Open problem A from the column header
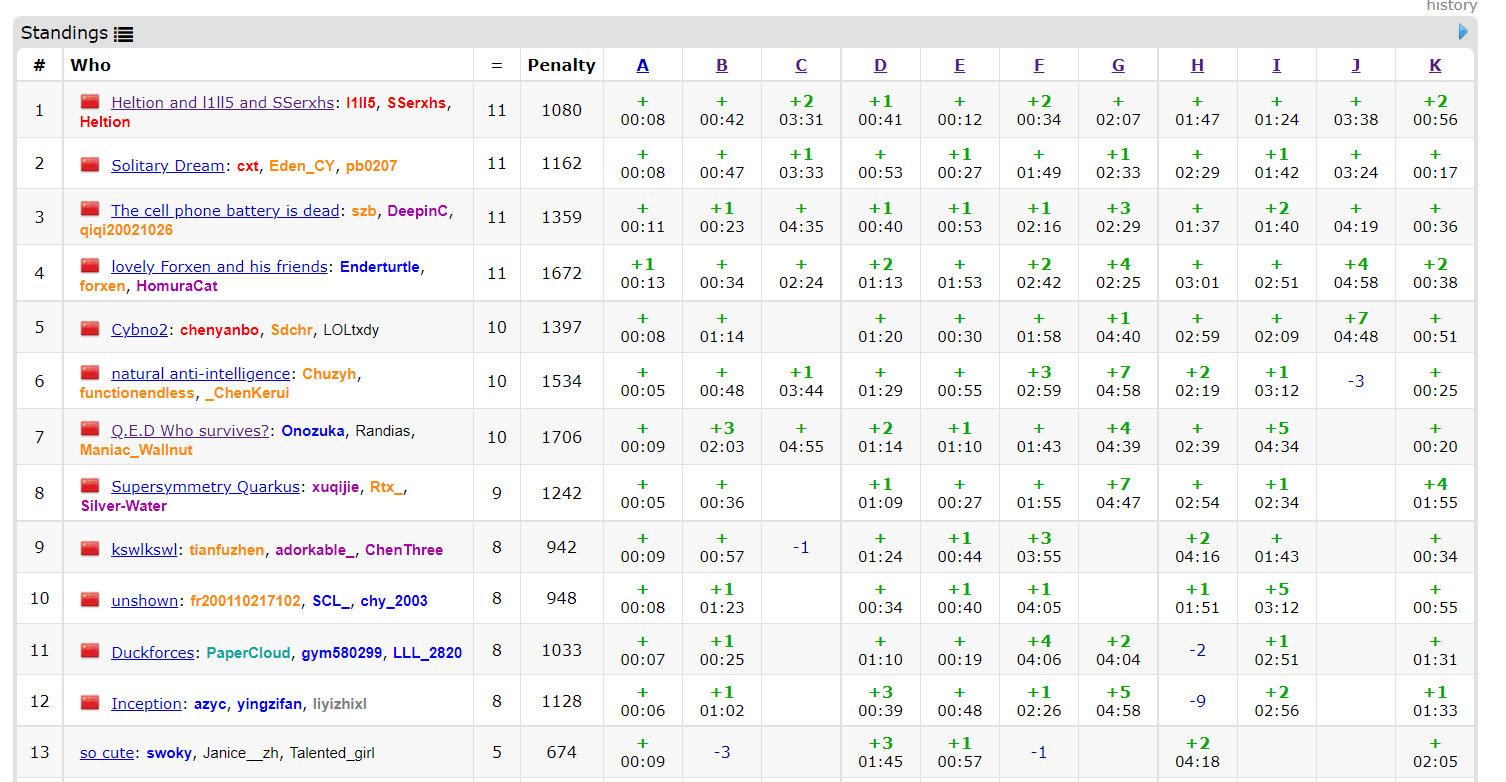 pyautogui.click(x=642, y=66)
